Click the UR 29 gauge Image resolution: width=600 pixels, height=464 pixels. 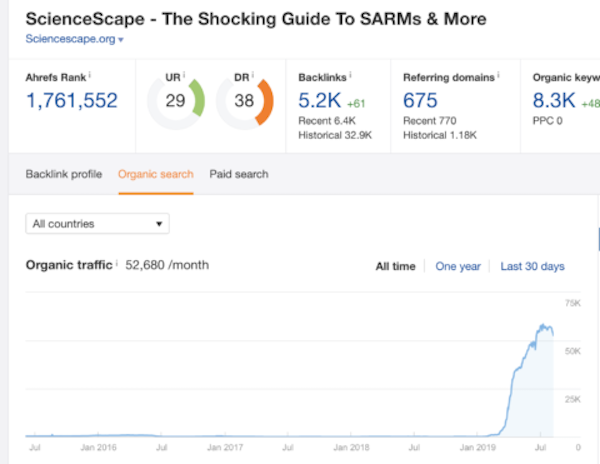(176, 101)
